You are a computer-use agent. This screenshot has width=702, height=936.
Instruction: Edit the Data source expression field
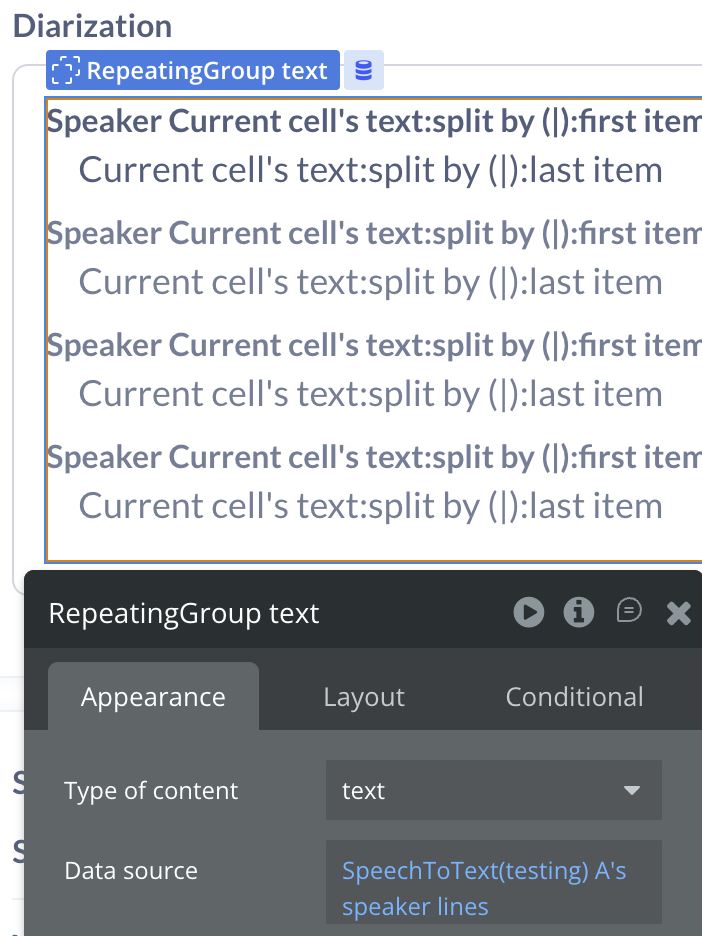coord(493,889)
